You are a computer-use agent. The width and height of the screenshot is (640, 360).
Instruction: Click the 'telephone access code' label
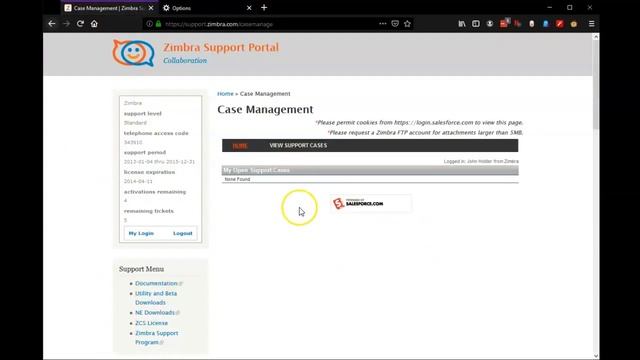pyautogui.click(x=156, y=133)
